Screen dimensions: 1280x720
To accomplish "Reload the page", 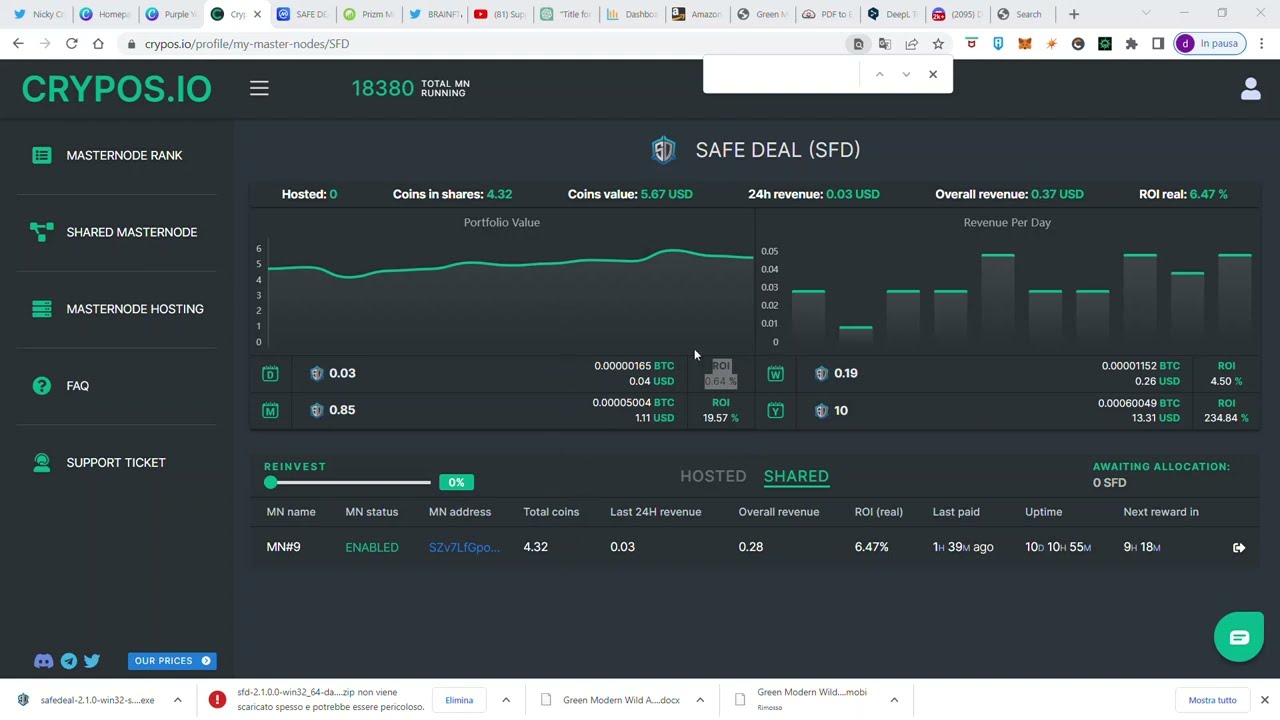I will point(71,44).
